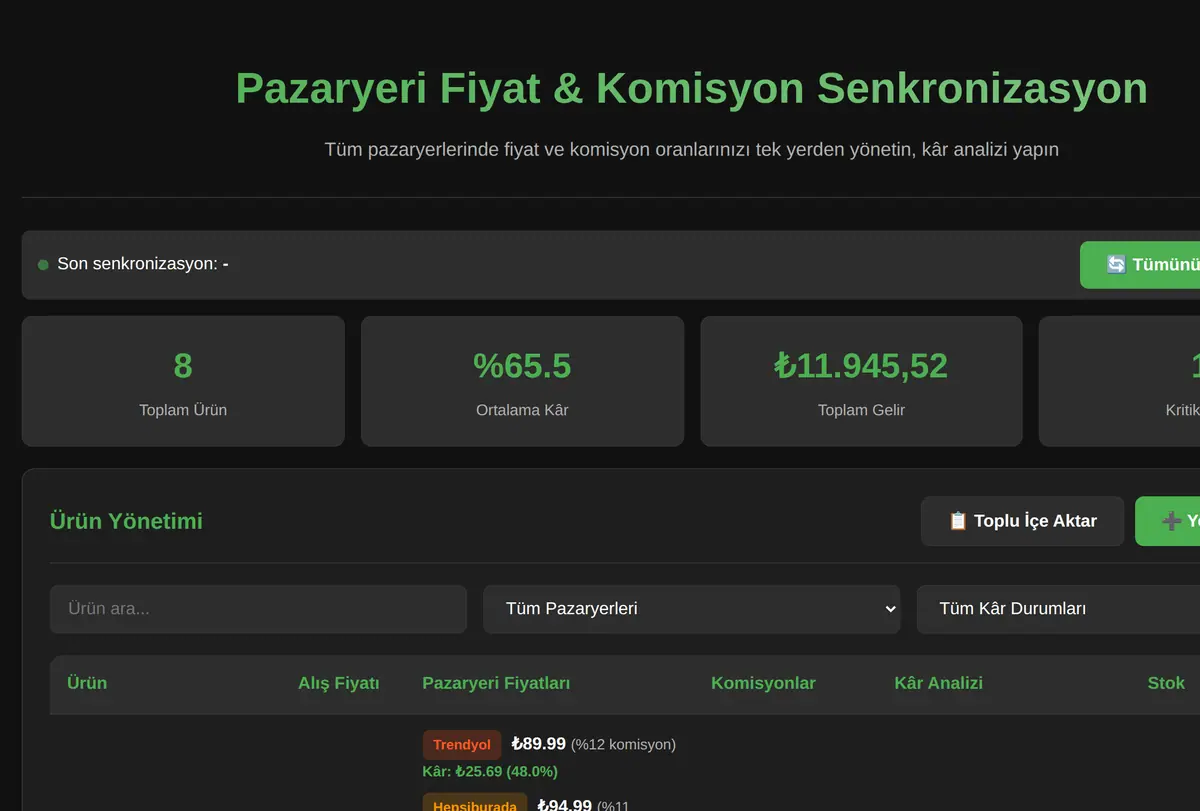Select the Toplam Ürün stat card
Viewport: 1200px width, 811px height.
pos(183,381)
